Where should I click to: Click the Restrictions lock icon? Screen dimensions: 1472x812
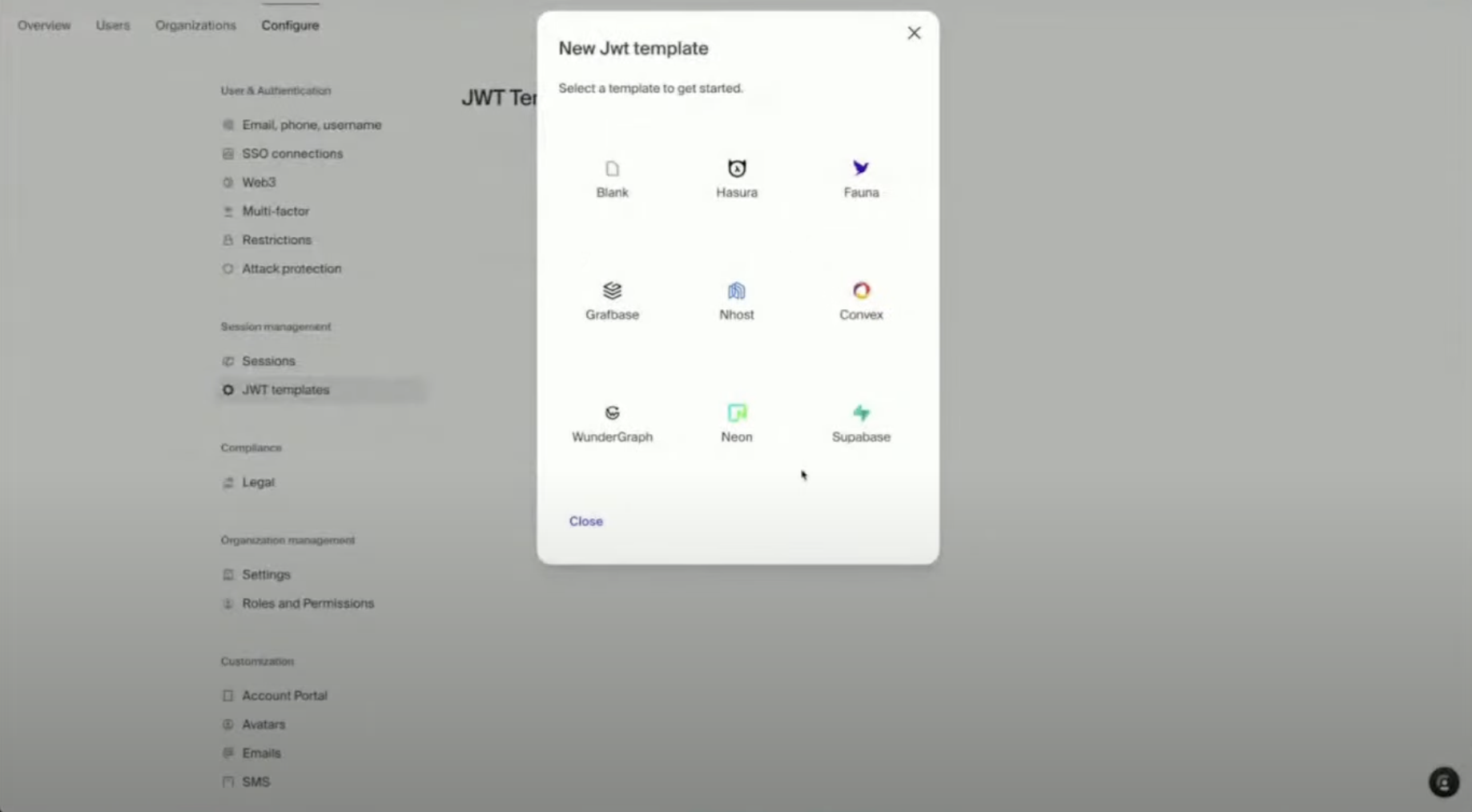click(228, 240)
